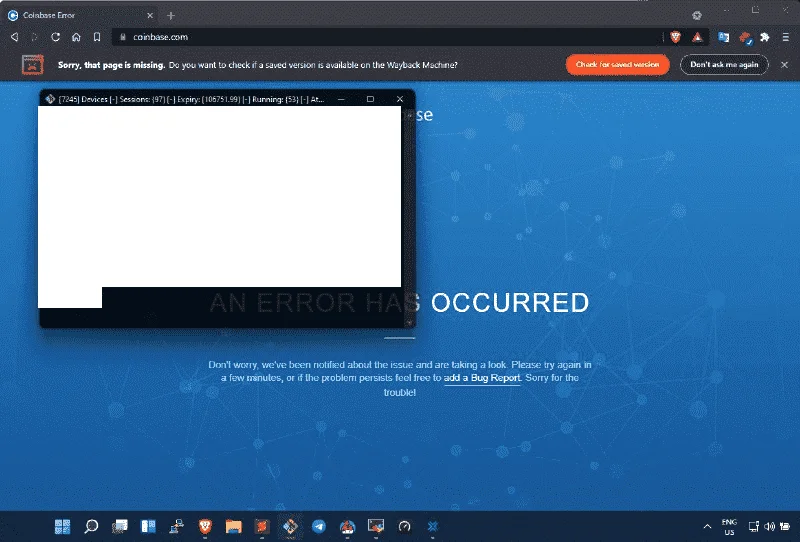Click Don't ask me again button
The width and height of the screenshot is (800, 542).
coord(724,64)
